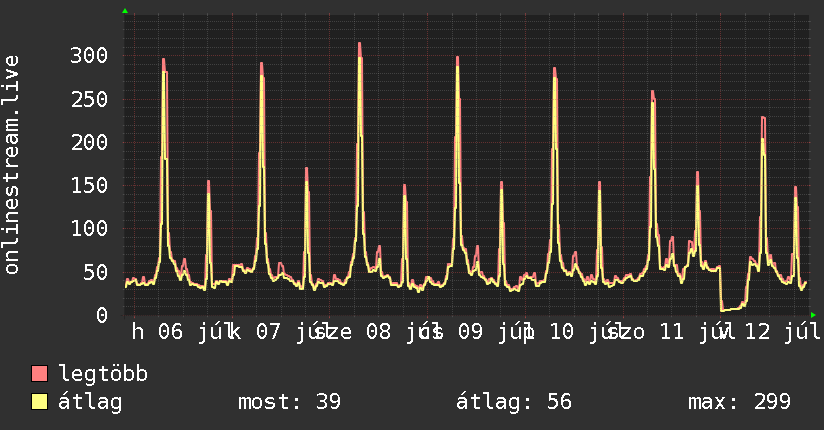Select the legtöbb legend label
The image size is (824, 430).
pyautogui.click(x=103, y=374)
